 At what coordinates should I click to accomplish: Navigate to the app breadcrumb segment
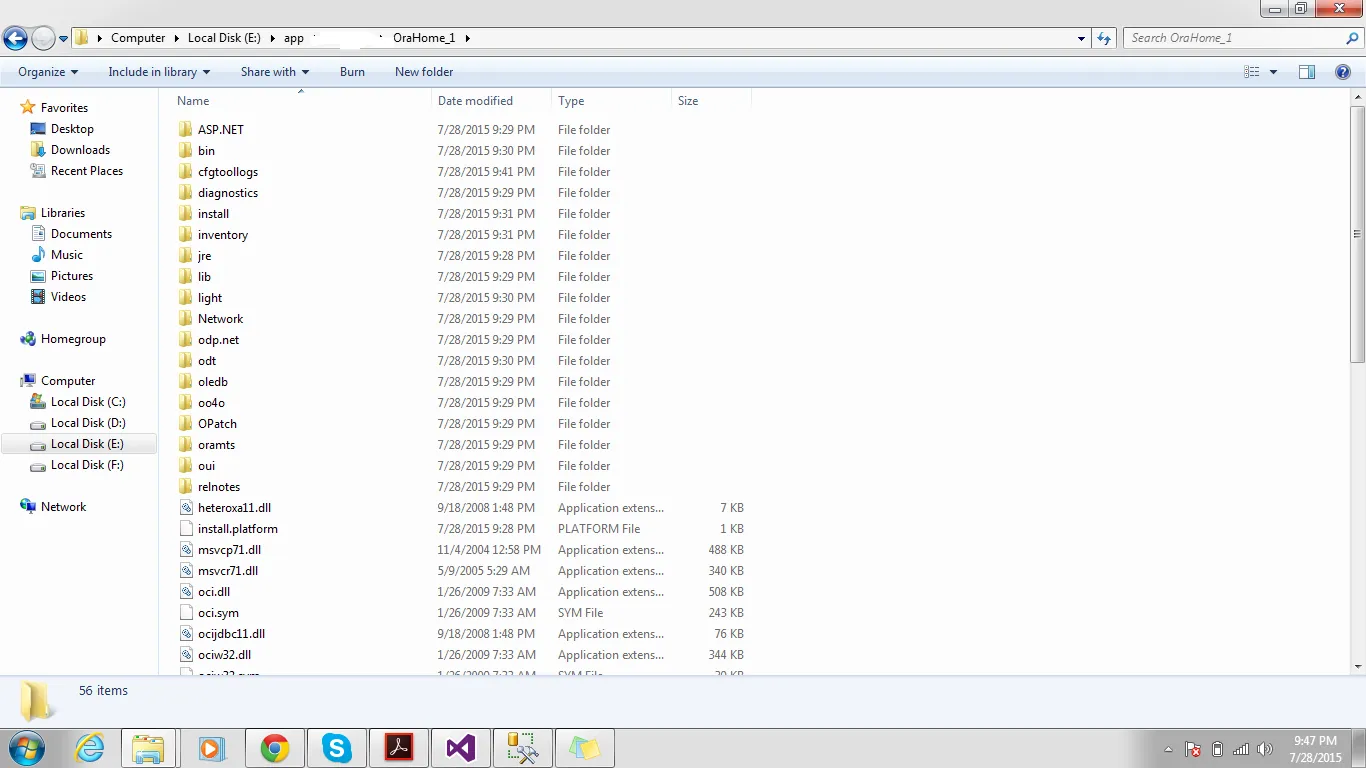pyautogui.click(x=293, y=38)
